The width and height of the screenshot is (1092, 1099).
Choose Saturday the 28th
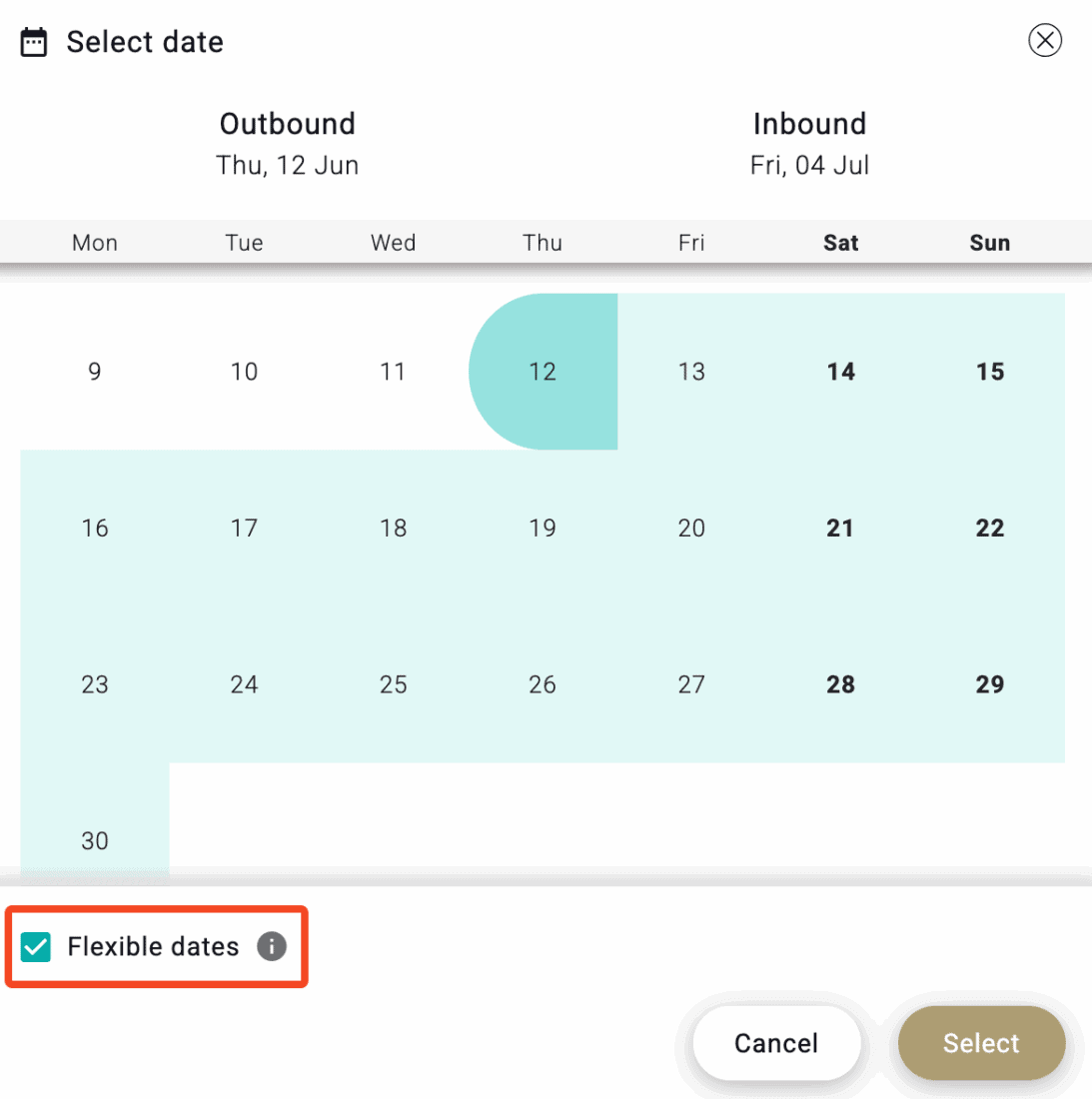pos(840,684)
